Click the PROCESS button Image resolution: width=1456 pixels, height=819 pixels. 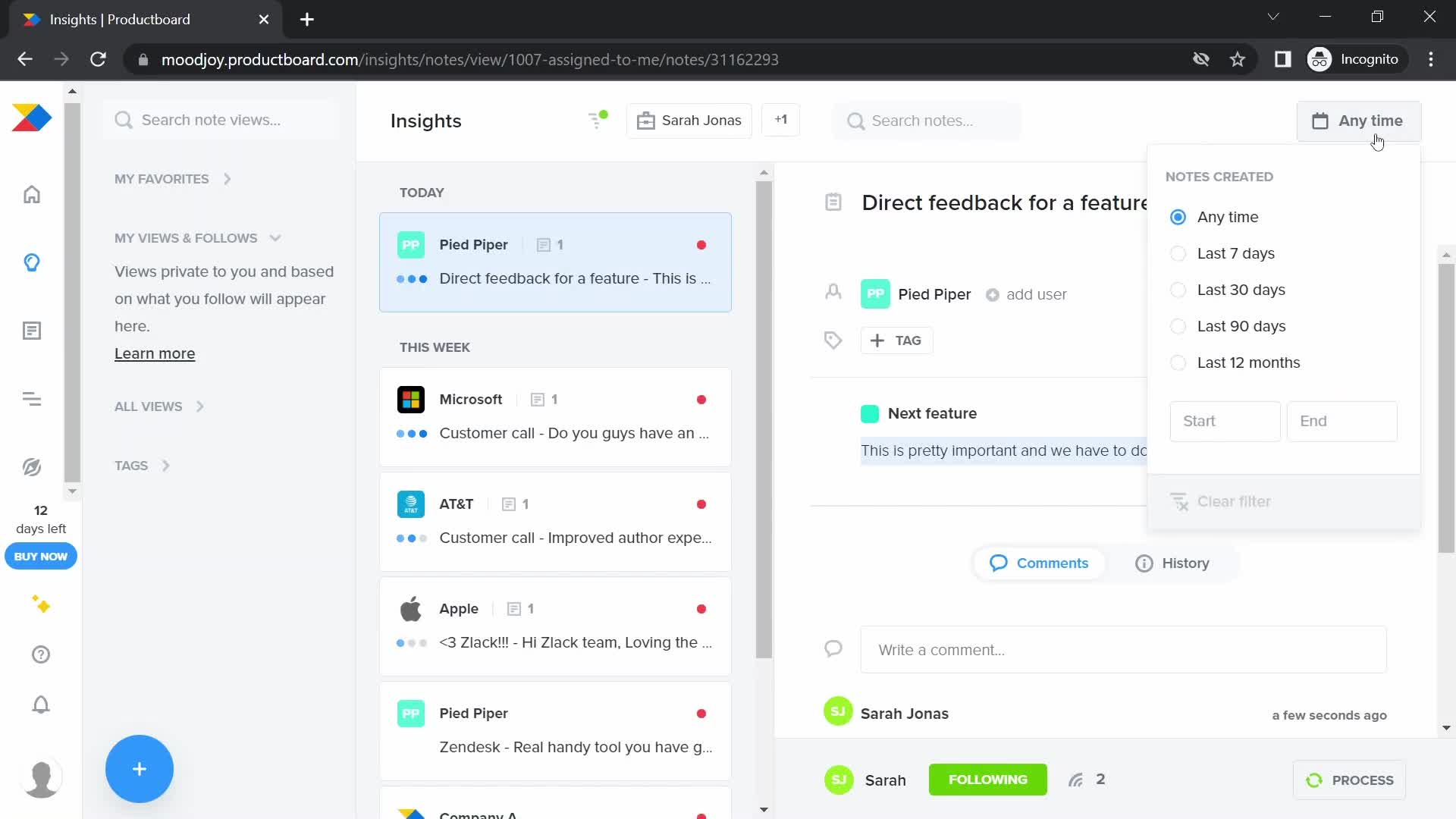click(1349, 780)
